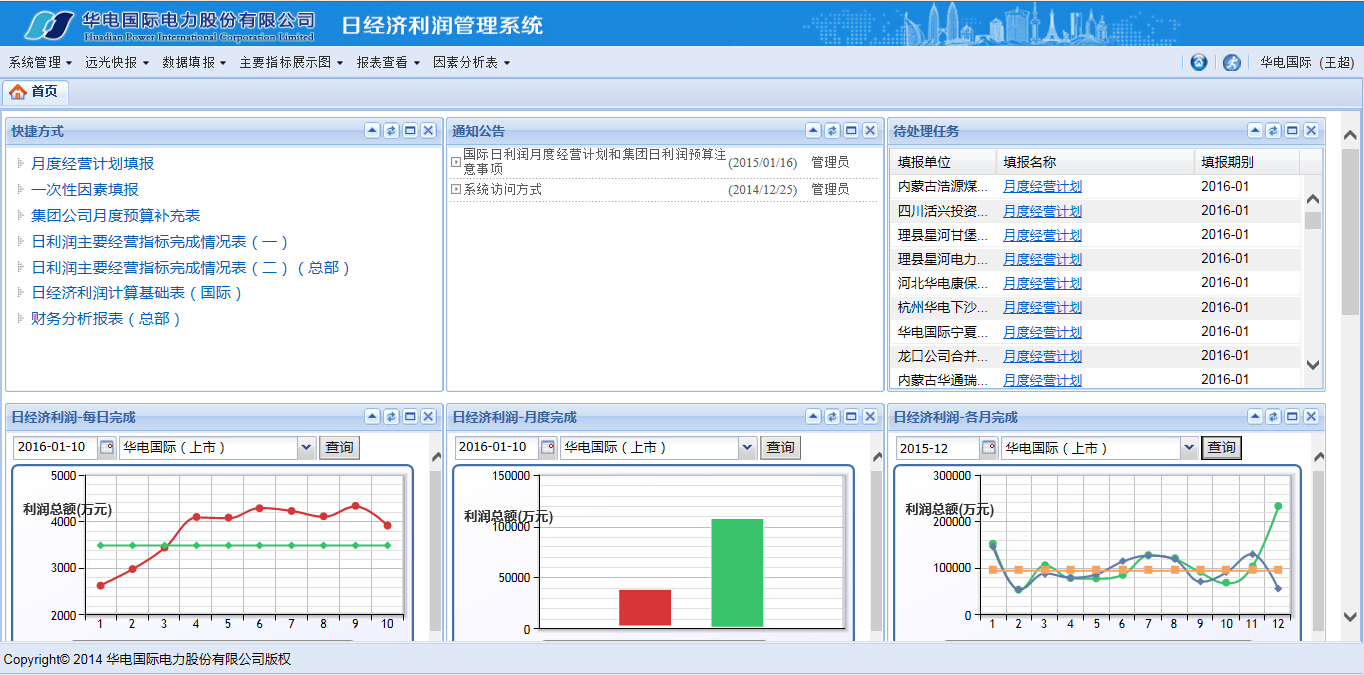Select the 首页 tab
Viewport: 1364px width, 675px height.
35,92
